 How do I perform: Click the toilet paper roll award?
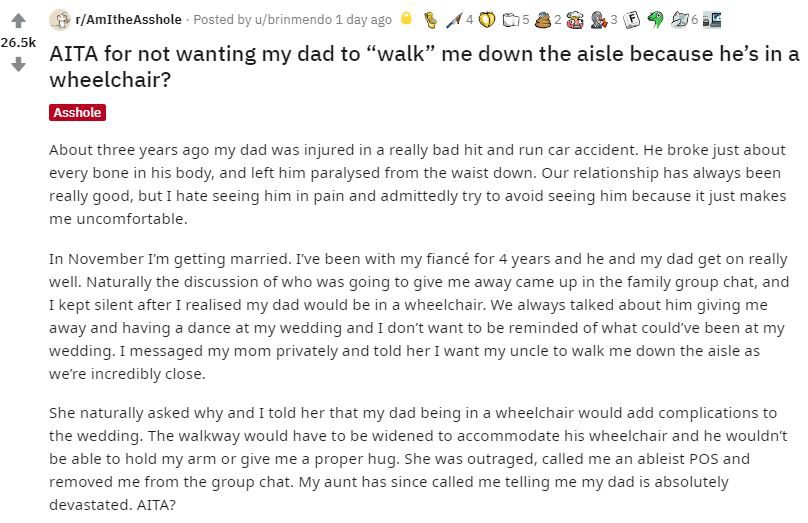pyautogui.click(x=511, y=20)
